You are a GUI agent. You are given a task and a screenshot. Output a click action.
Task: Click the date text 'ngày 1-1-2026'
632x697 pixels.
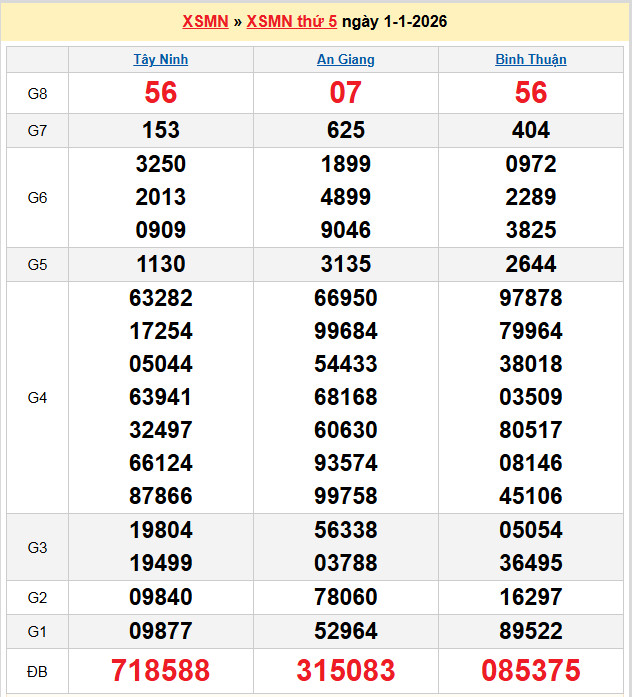pos(394,22)
